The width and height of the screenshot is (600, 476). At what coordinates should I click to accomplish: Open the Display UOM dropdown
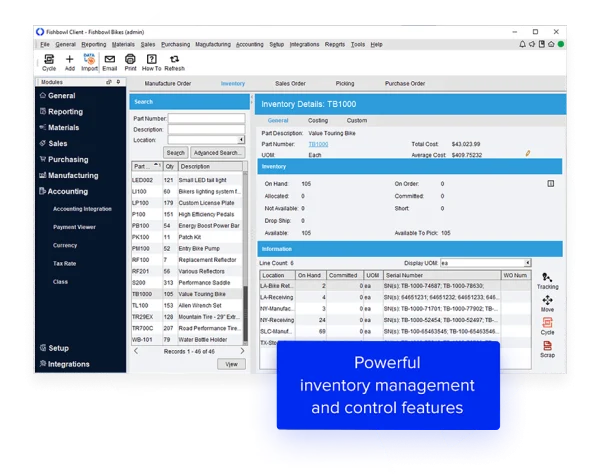click(528, 263)
